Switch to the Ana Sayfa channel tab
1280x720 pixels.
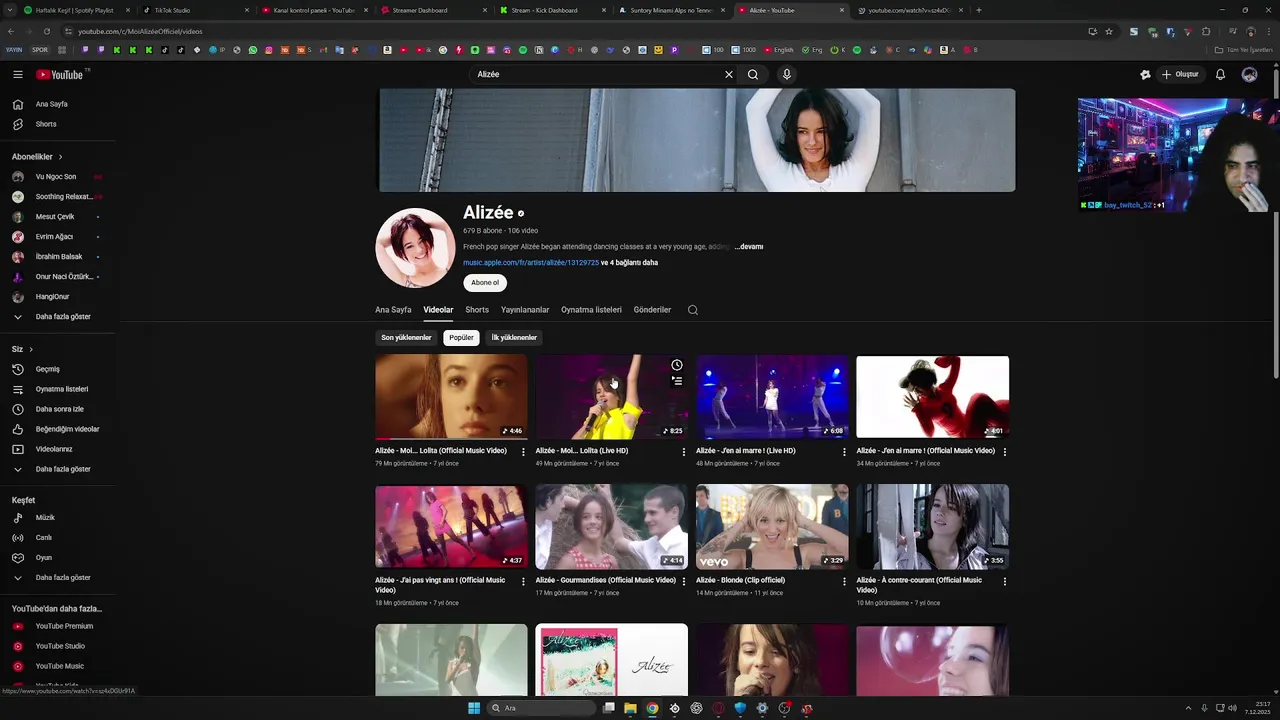click(x=393, y=310)
